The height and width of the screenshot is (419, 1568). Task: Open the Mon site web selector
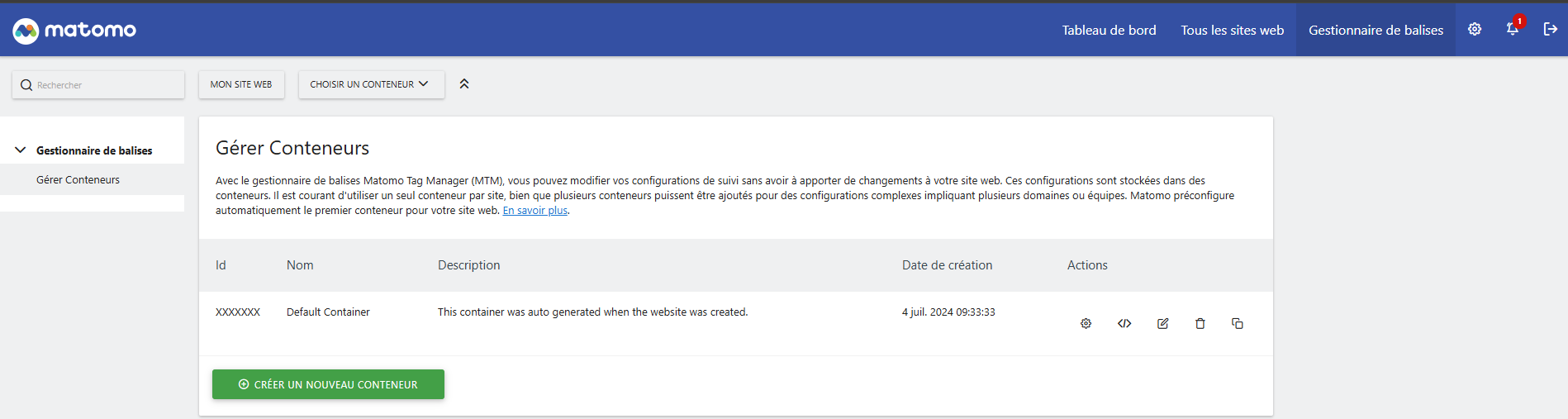[241, 84]
